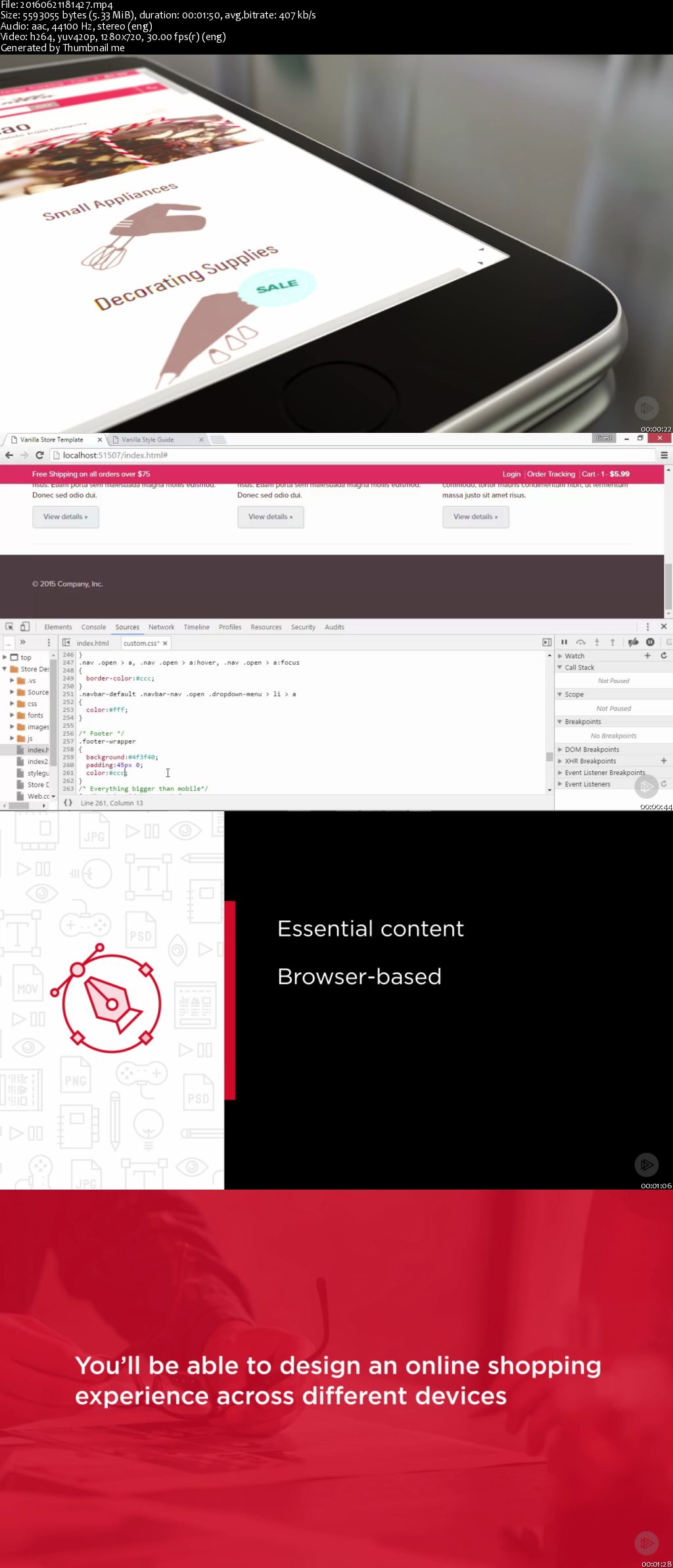
Task: Toggle the DevTools device mode icon
Action: tap(25, 627)
